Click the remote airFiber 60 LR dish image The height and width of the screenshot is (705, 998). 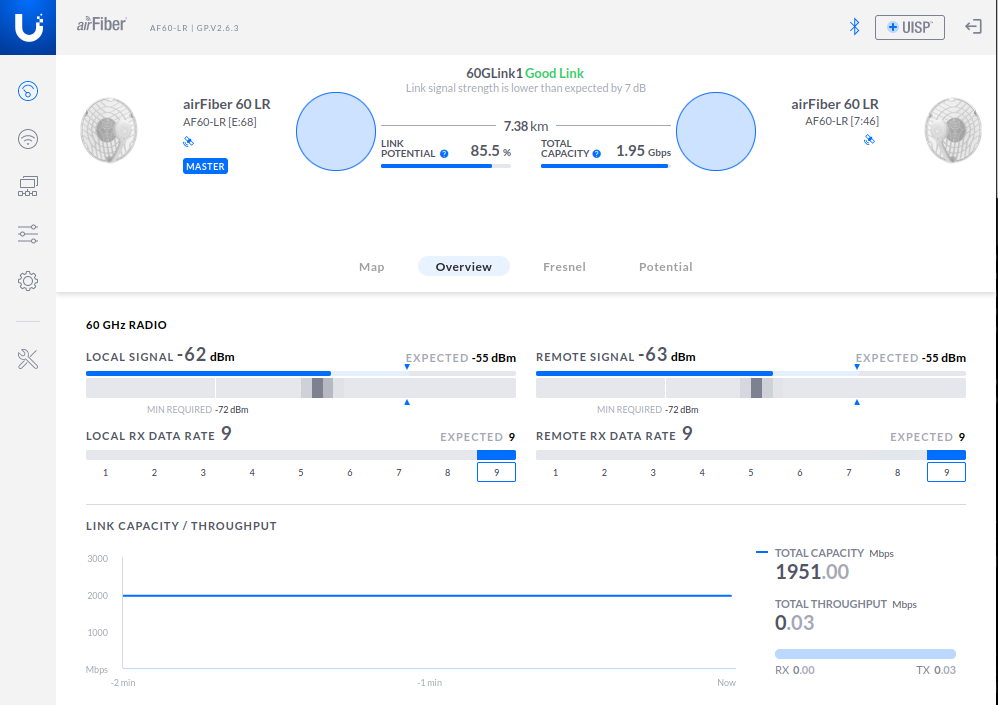click(951, 130)
